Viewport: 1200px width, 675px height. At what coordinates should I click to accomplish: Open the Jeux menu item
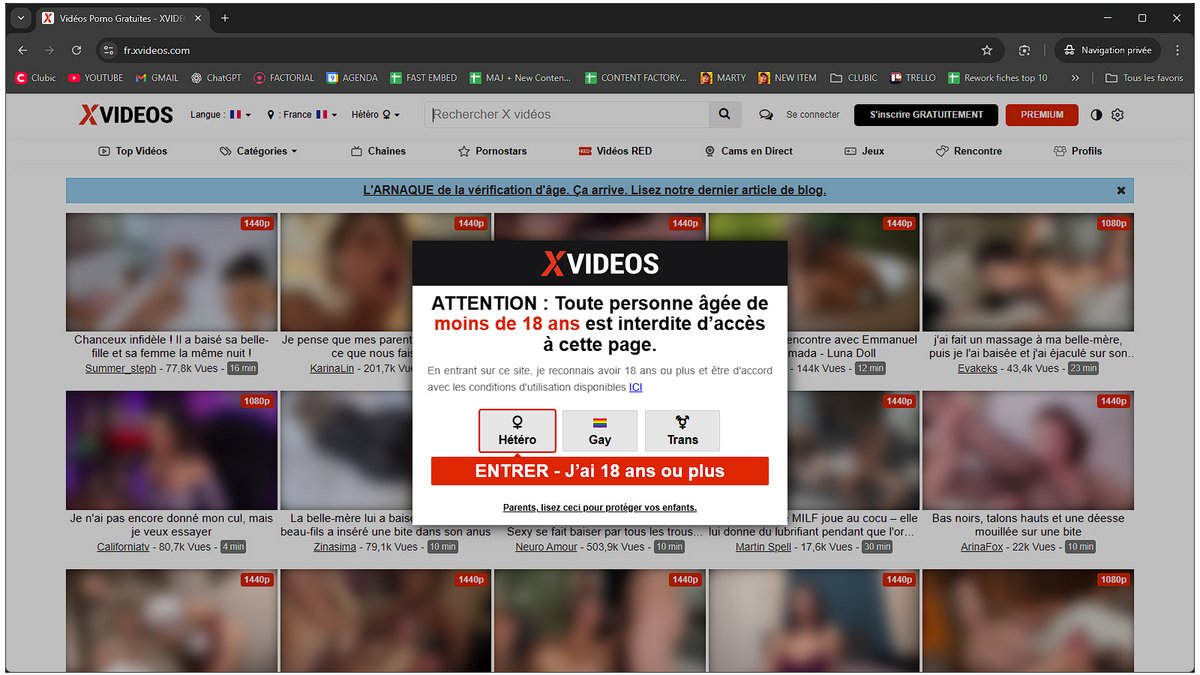point(865,151)
